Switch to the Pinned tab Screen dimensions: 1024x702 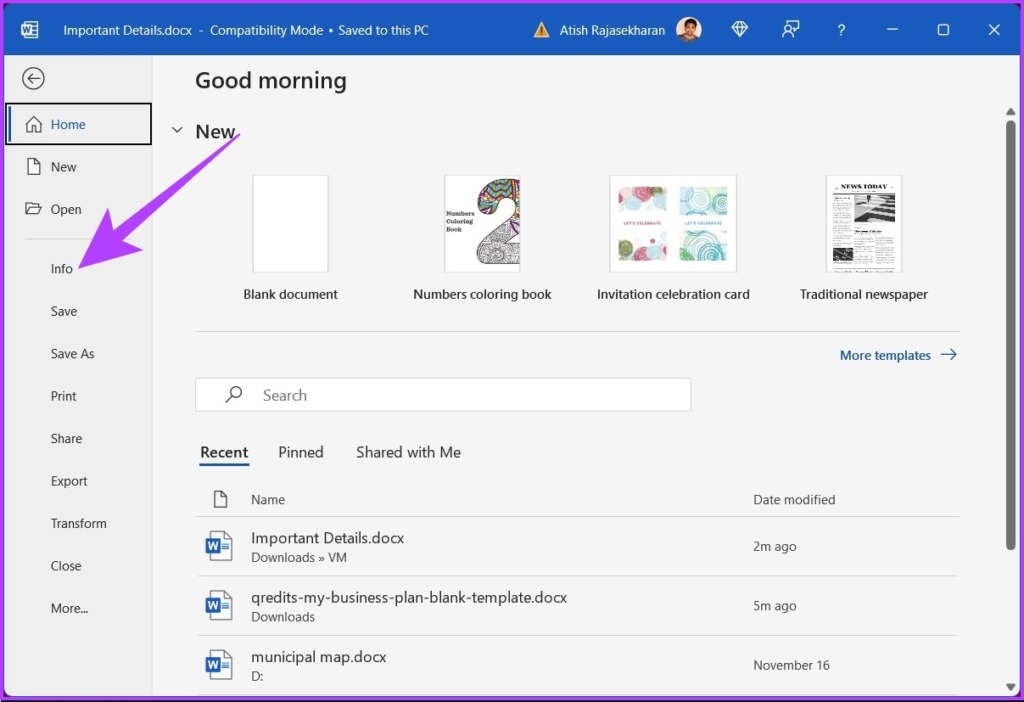pos(301,452)
